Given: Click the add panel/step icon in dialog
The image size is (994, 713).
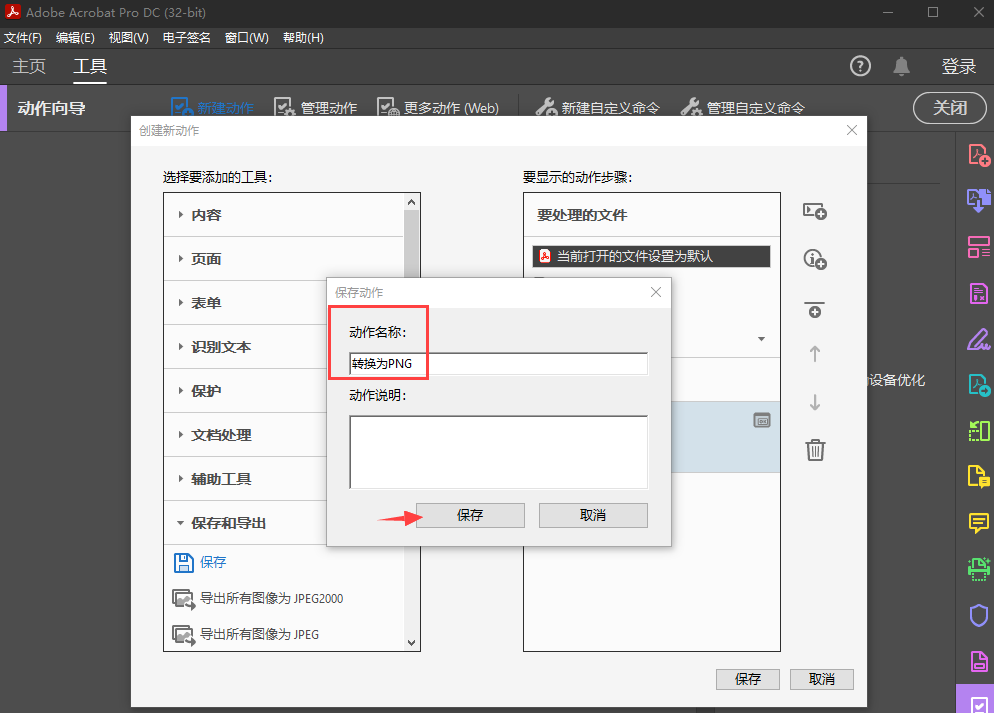Looking at the screenshot, I should tap(815, 212).
